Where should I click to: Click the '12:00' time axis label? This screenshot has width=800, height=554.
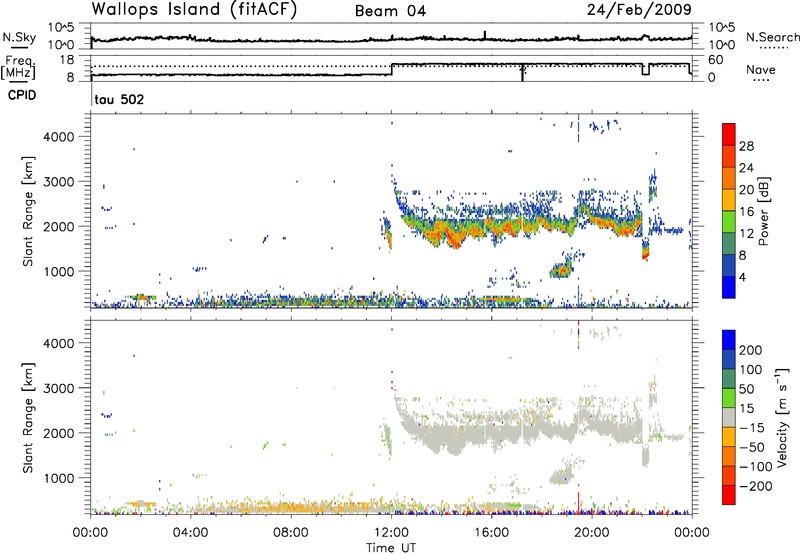pos(391,533)
